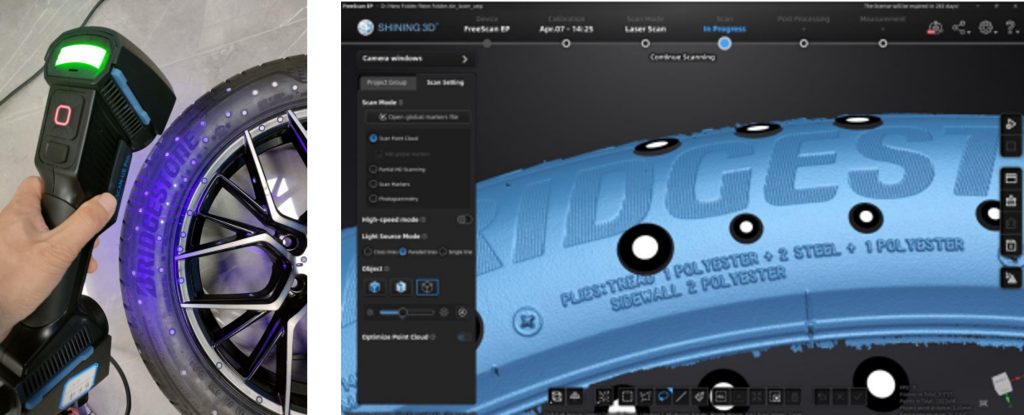
Task: Click the Post Processing step node
Action: coord(804,44)
